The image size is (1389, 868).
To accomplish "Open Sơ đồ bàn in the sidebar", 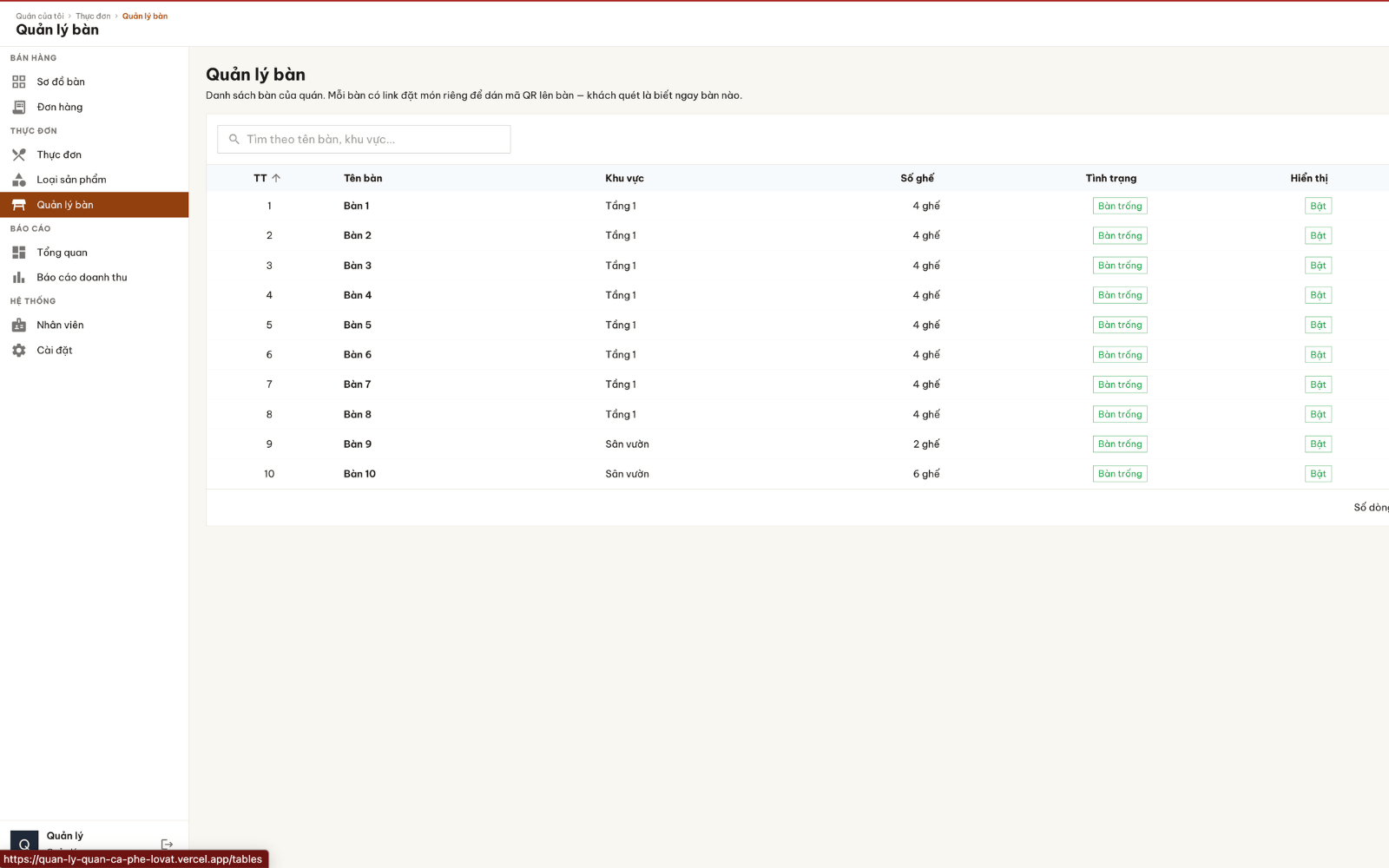I will point(94,82).
